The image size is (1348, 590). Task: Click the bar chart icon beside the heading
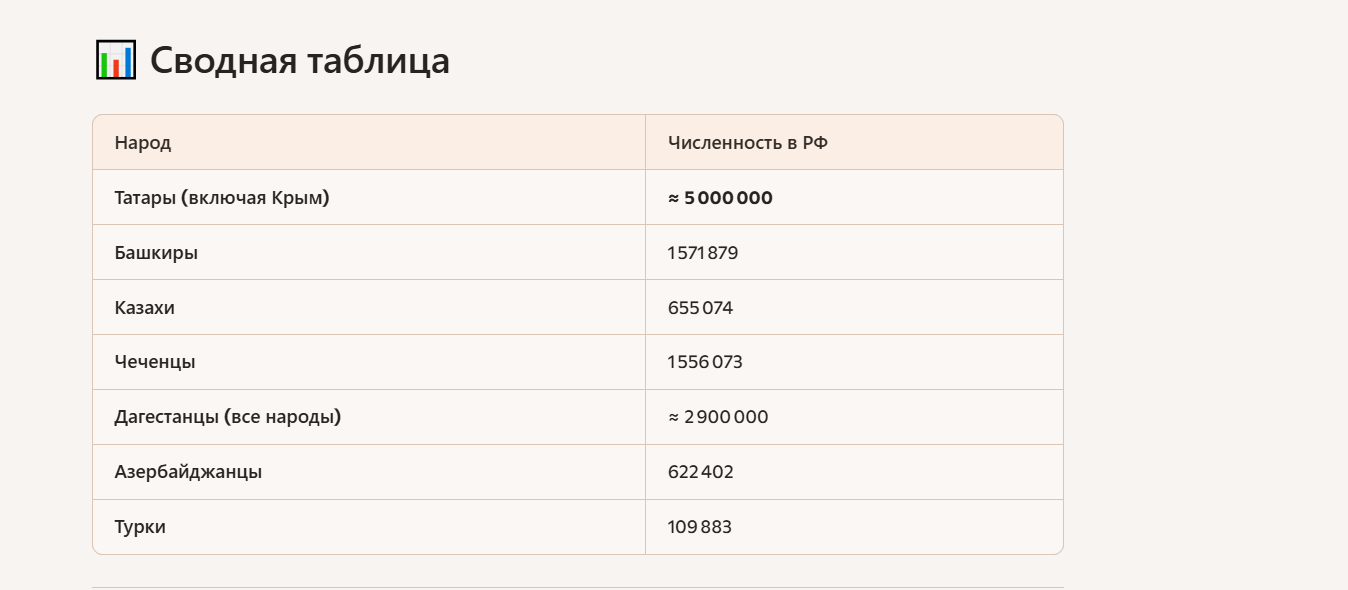click(115, 60)
